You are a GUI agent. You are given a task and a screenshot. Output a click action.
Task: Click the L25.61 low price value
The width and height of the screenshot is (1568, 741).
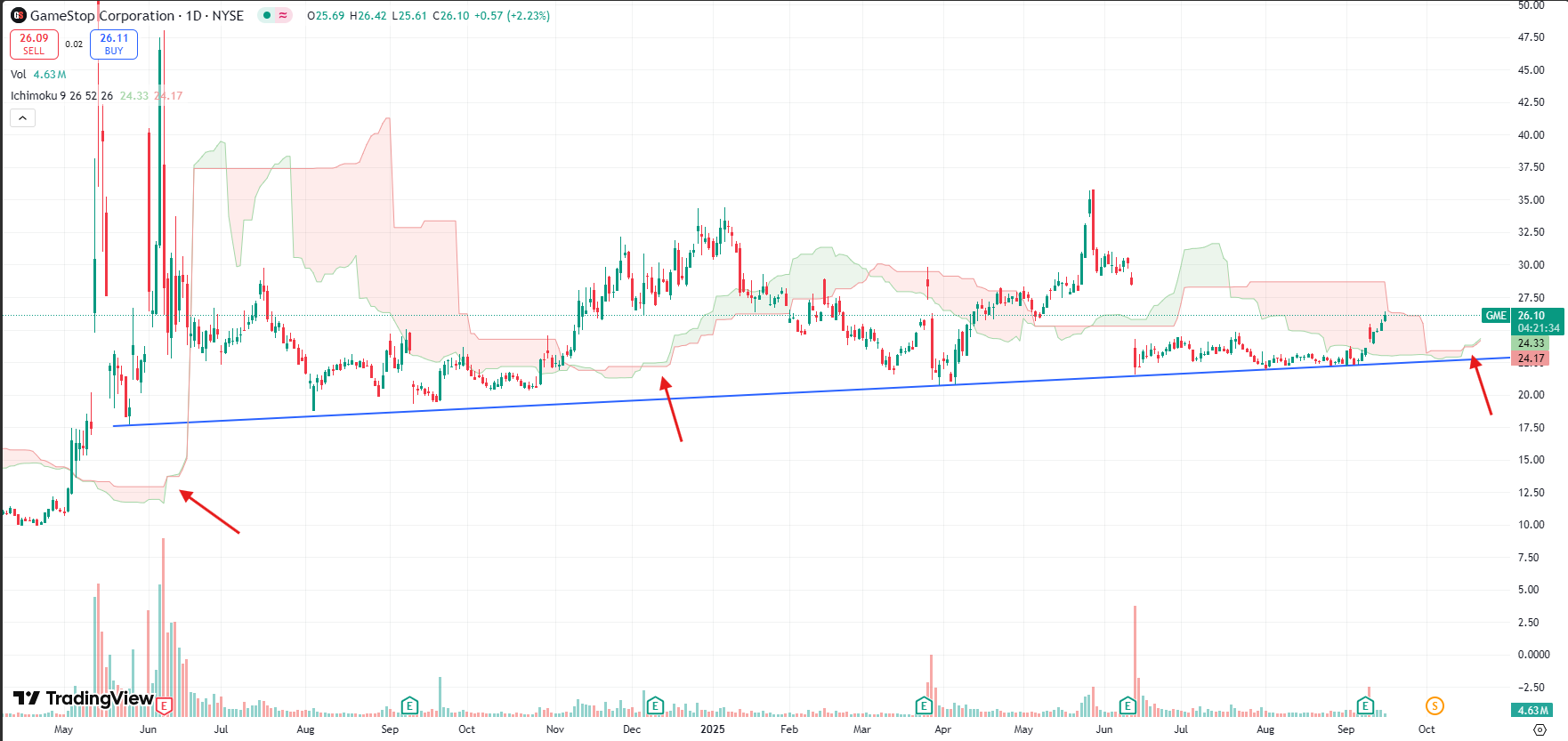pos(409,16)
